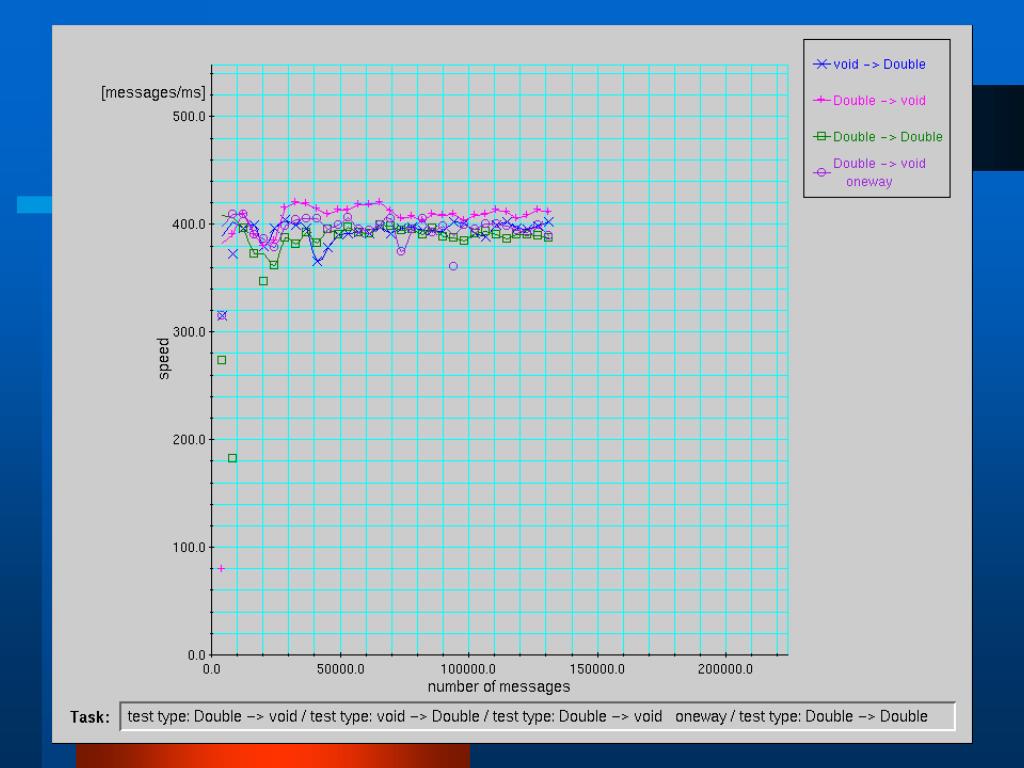Click the 300.0 y-axis tick label
This screenshot has width=1024, height=768.
(x=189, y=332)
